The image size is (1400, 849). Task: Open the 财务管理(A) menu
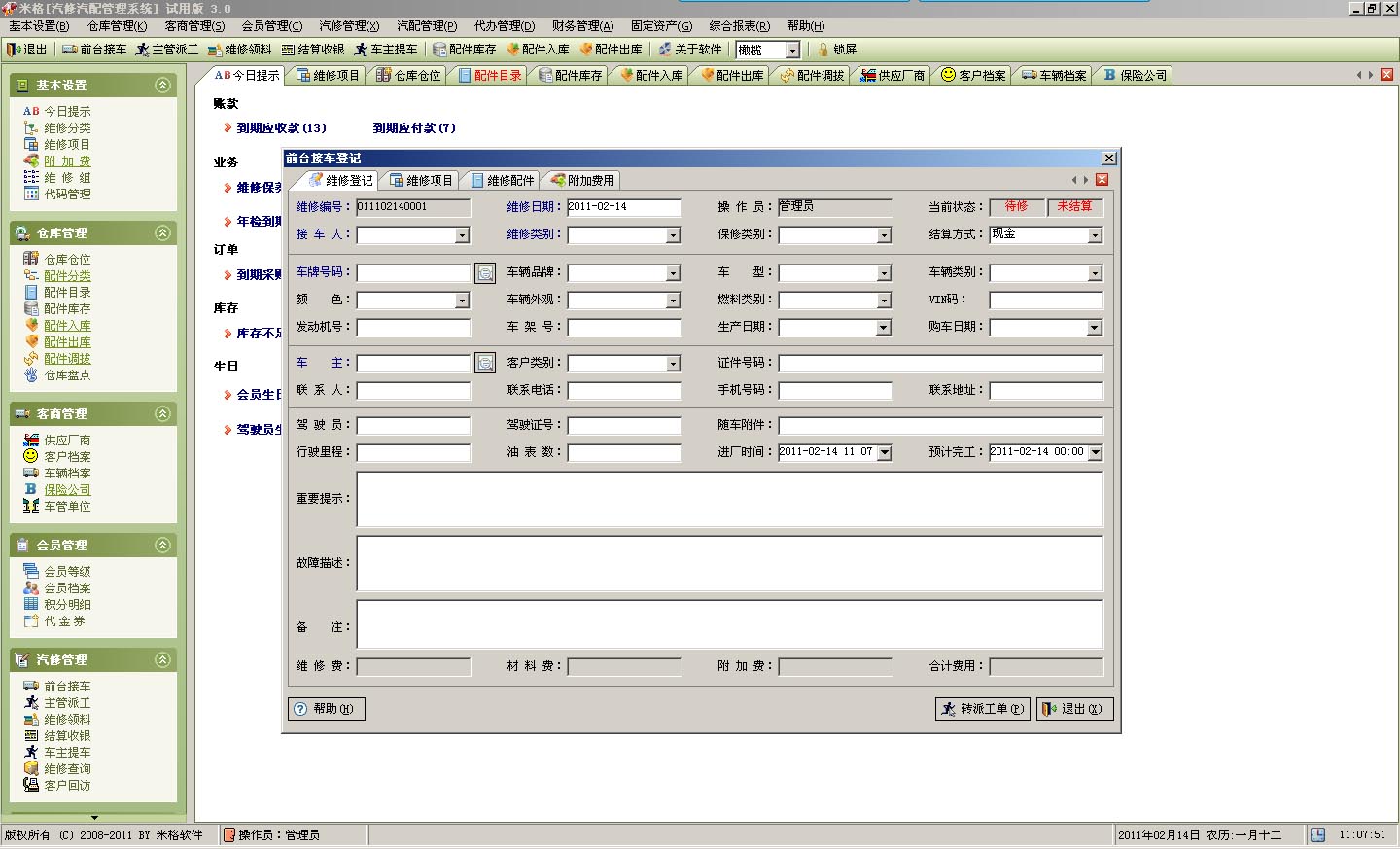pos(582,26)
